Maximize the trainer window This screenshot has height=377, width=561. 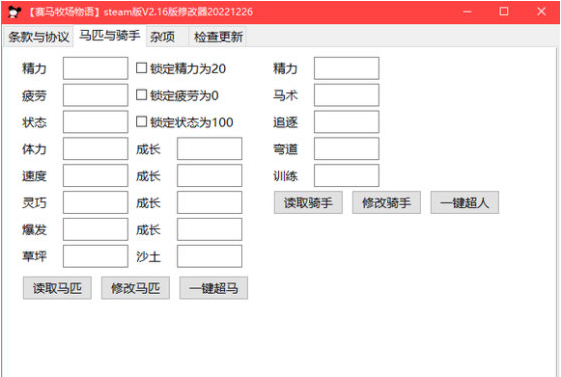tap(504, 11)
